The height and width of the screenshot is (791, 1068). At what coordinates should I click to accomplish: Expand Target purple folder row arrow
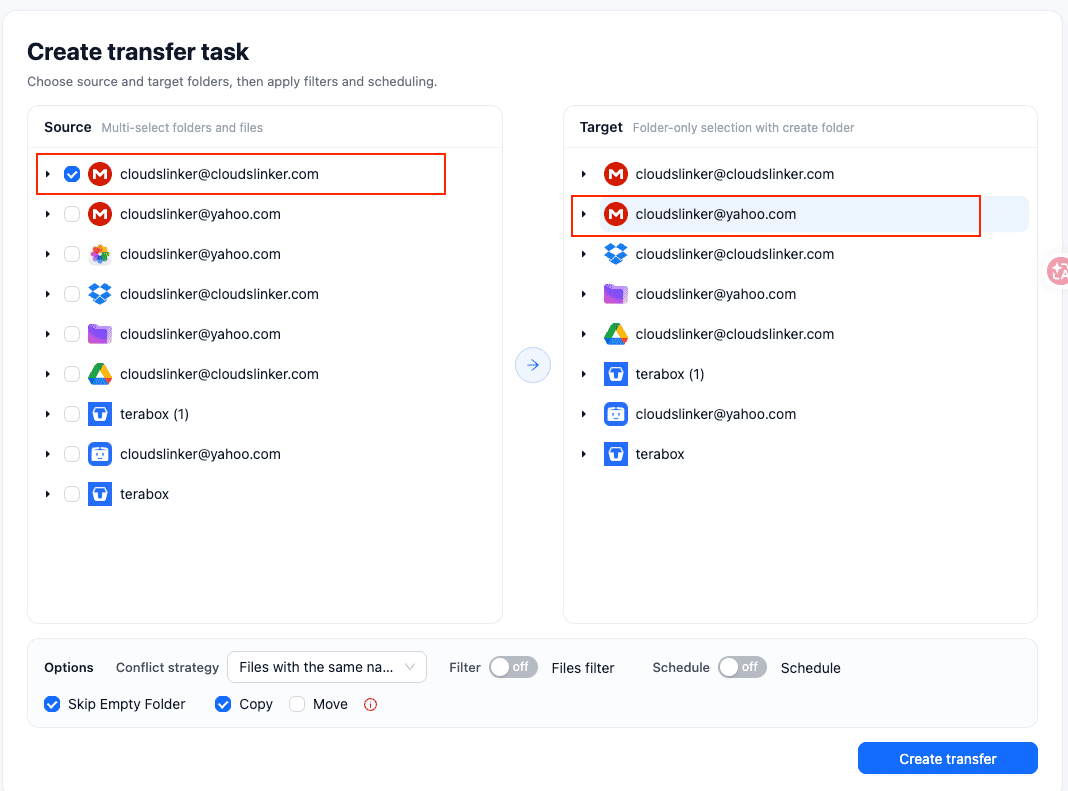click(x=584, y=294)
